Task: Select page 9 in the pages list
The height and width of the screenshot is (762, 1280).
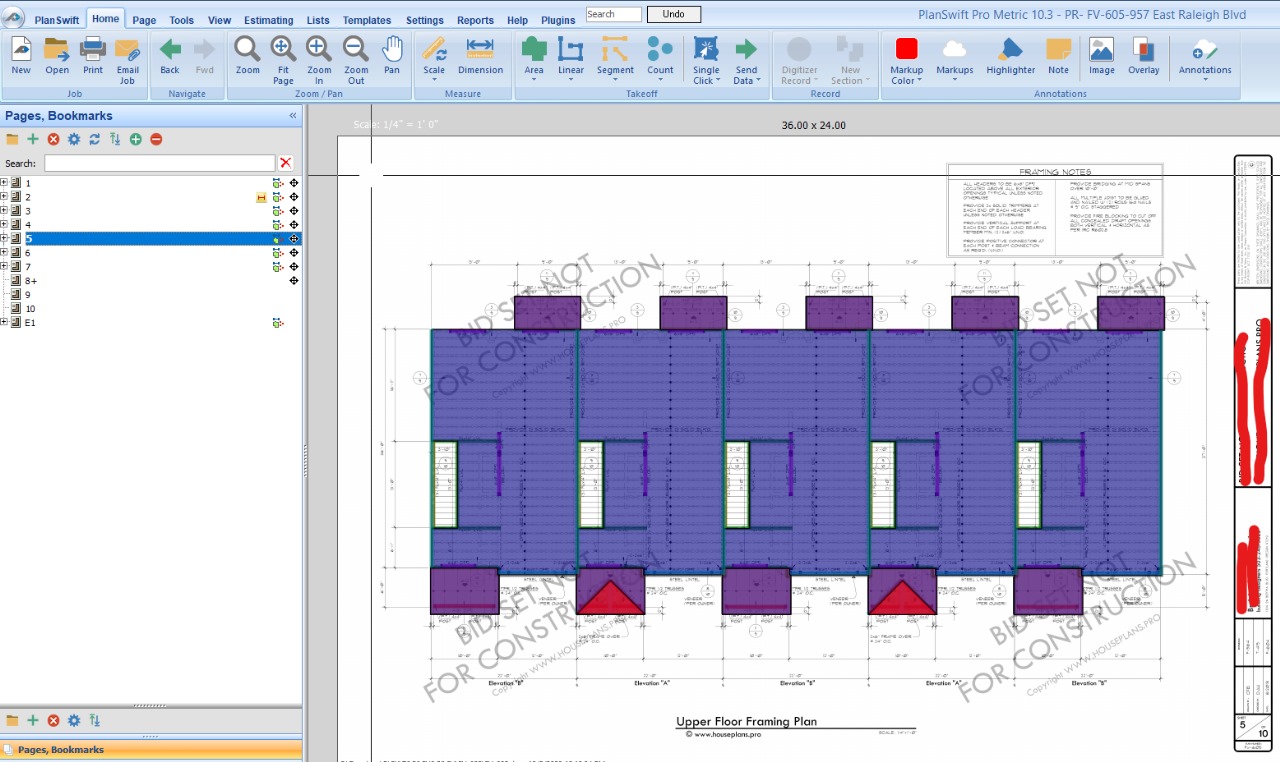Action: pos(28,295)
